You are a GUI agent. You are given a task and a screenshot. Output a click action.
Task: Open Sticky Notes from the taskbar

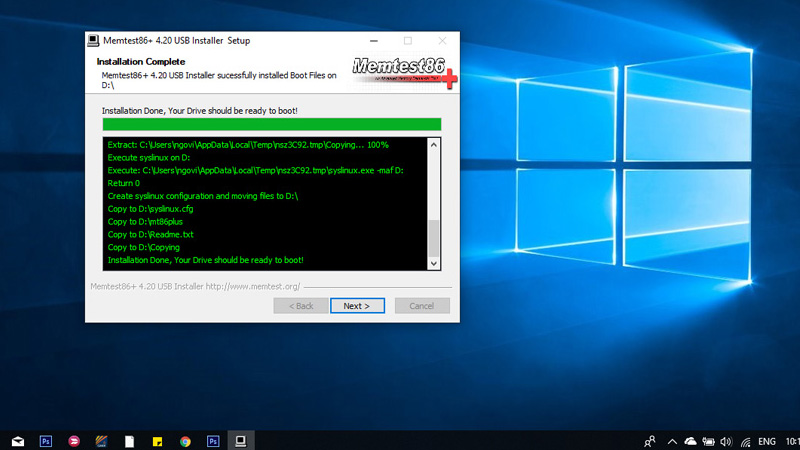click(157, 441)
